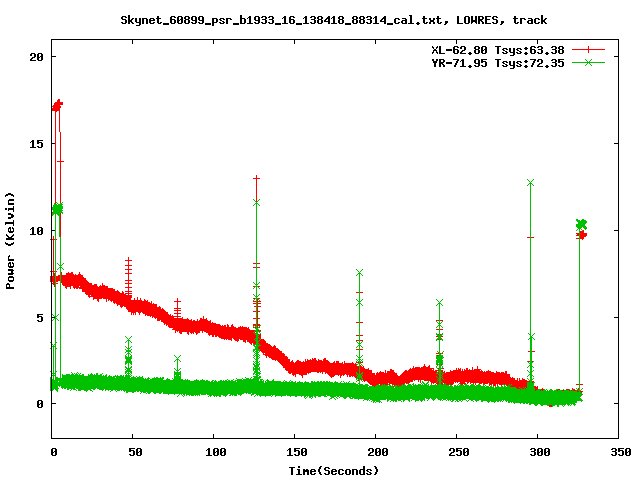Click the x-axis tick label 300
Image resolution: width=640 pixels, height=480 pixels.
click(540, 452)
